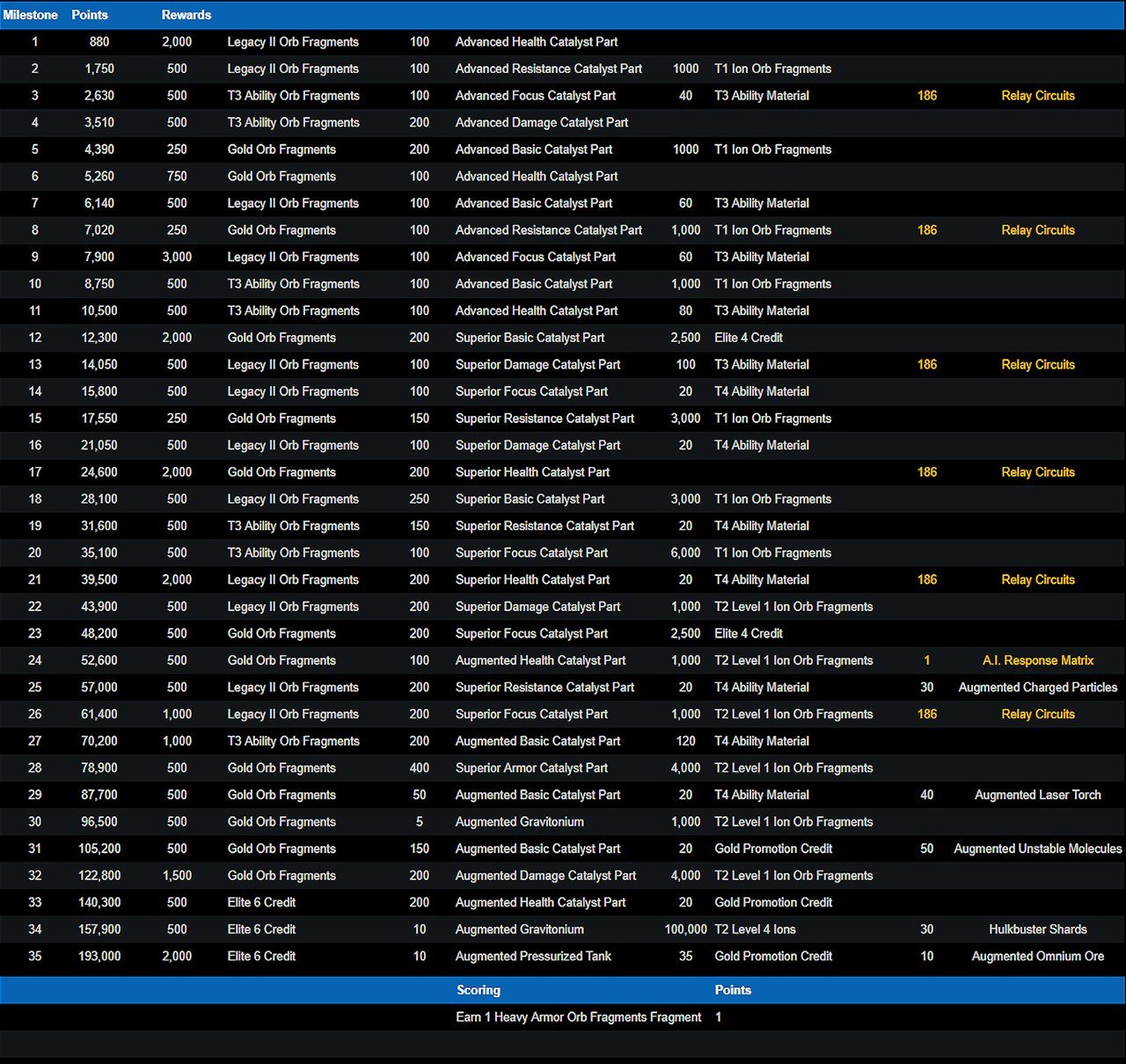Click the 186 value in milestone 17 row
Screen dimensions: 1126x1064
pyautogui.click(x=927, y=472)
